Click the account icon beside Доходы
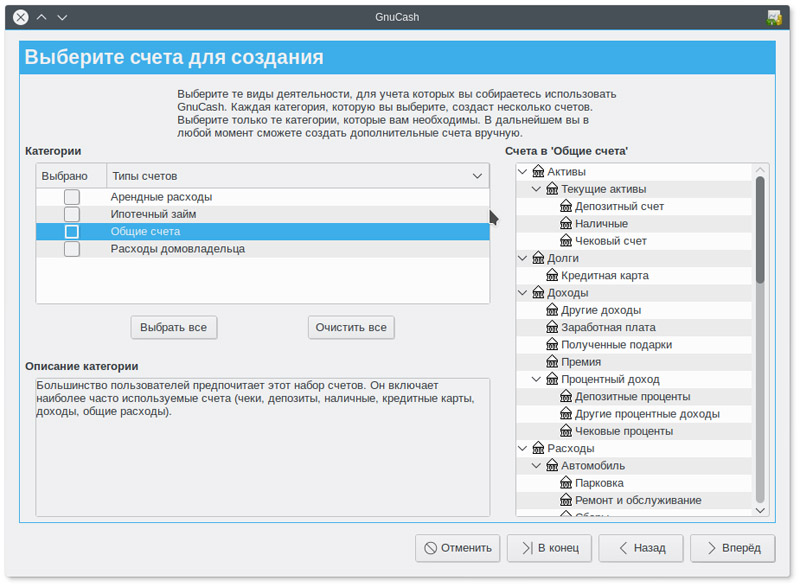Image resolution: width=800 pixels, height=587 pixels. [538, 293]
